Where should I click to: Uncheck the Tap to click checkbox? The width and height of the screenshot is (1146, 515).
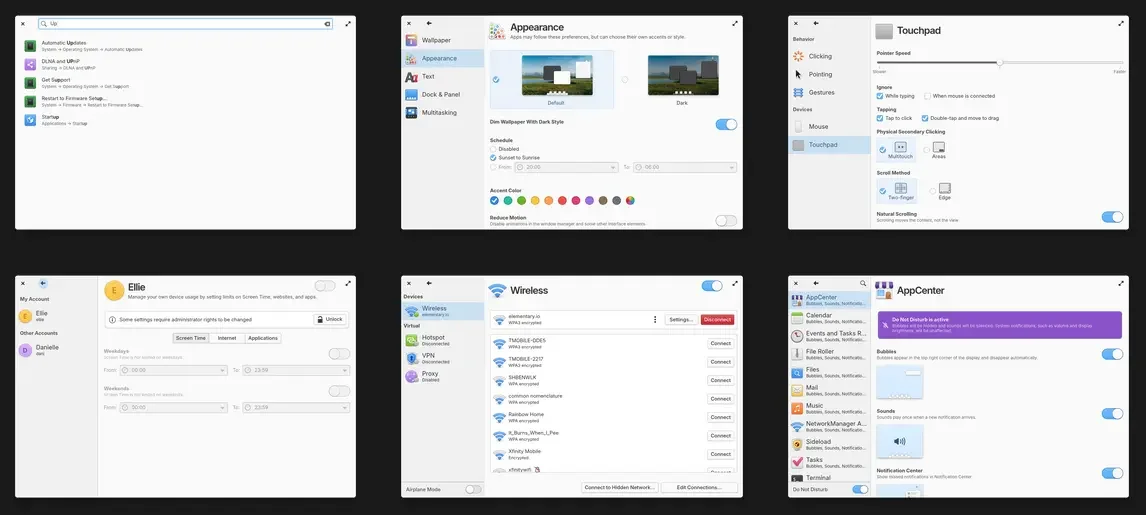(x=880, y=118)
